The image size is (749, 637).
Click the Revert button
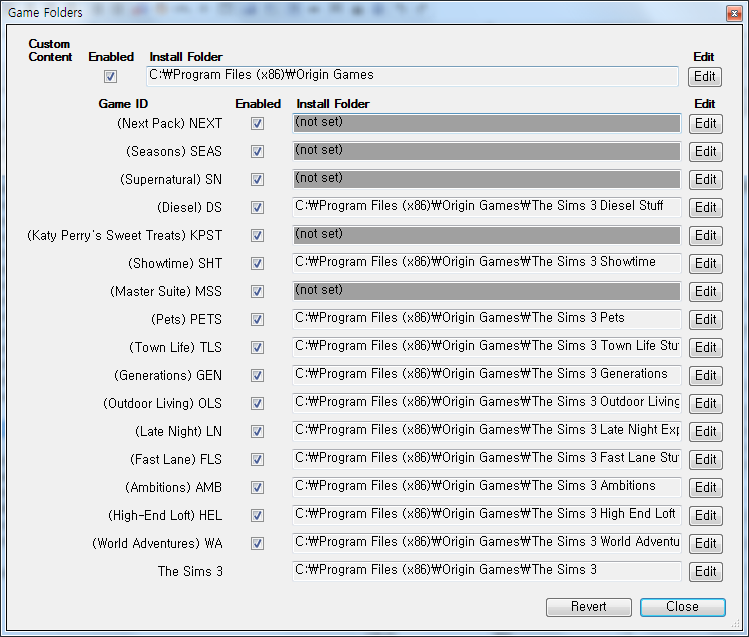tap(589, 607)
